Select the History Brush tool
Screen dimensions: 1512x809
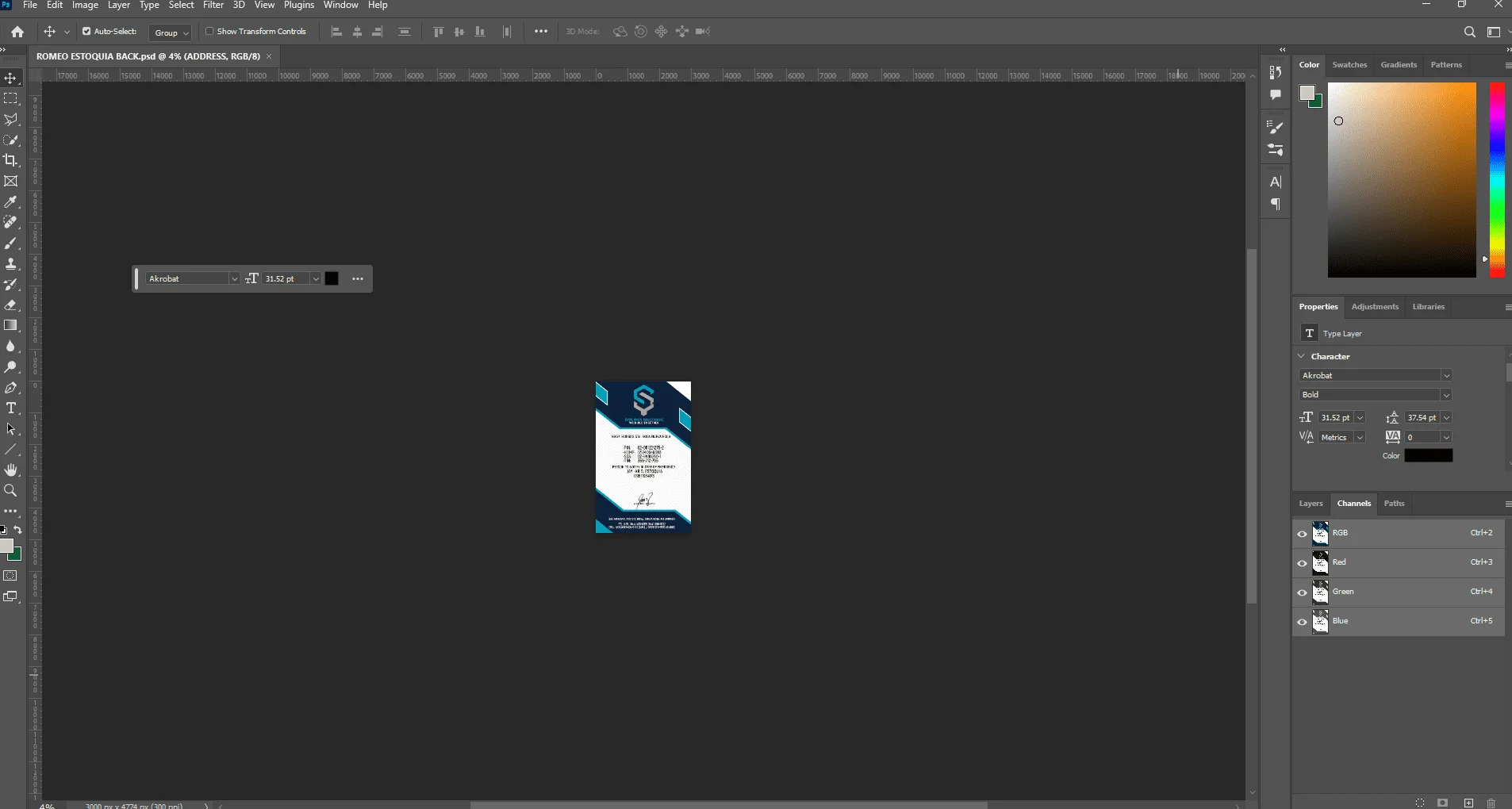click(x=11, y=285)
